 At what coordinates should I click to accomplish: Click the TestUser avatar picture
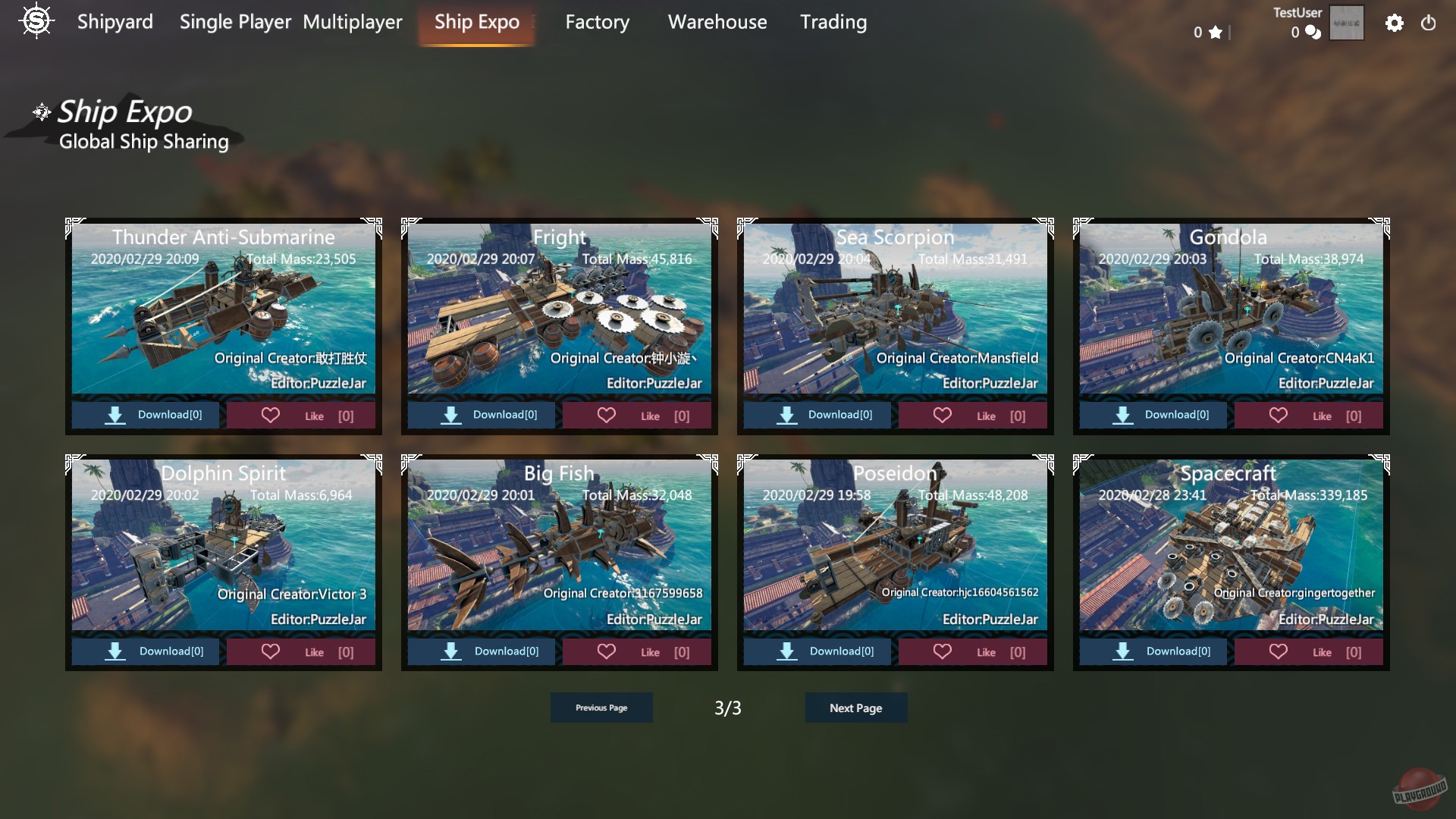(x=1346, y=23)
